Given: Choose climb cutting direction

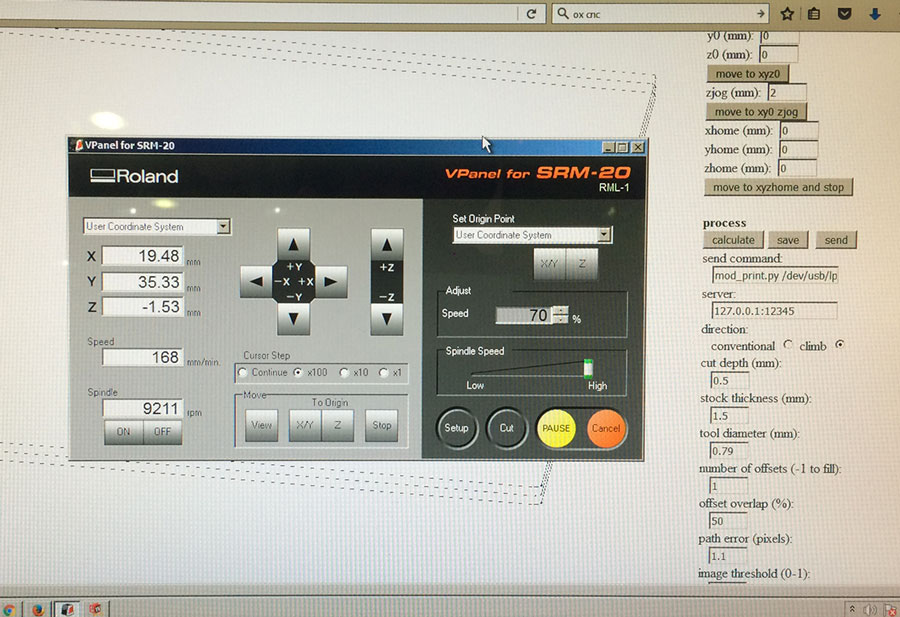Looking at the screenshot, I should (x=840, y=344).
